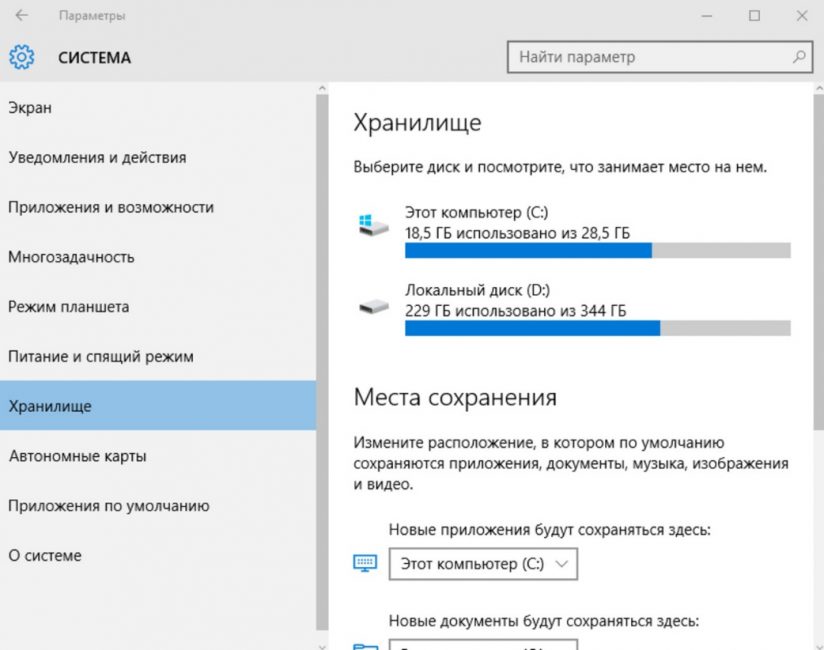
Task: Open "Питание и спящий режим"
Action: tap(158, 356)
